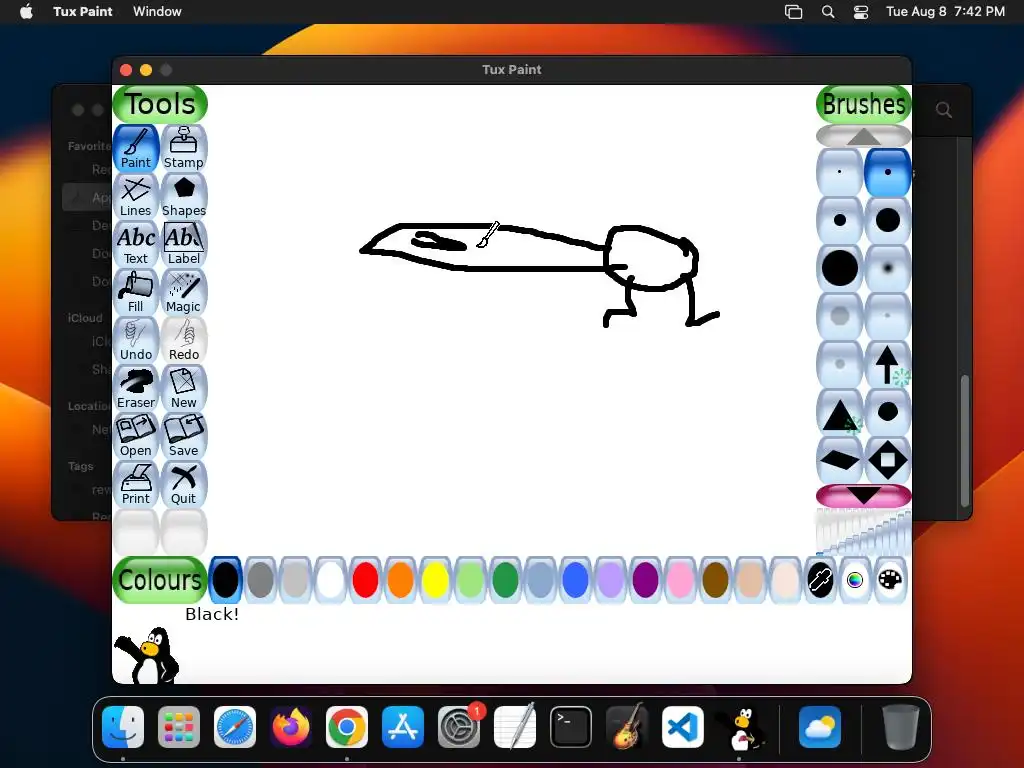Open the Apple menu

[x=26, y=11]
